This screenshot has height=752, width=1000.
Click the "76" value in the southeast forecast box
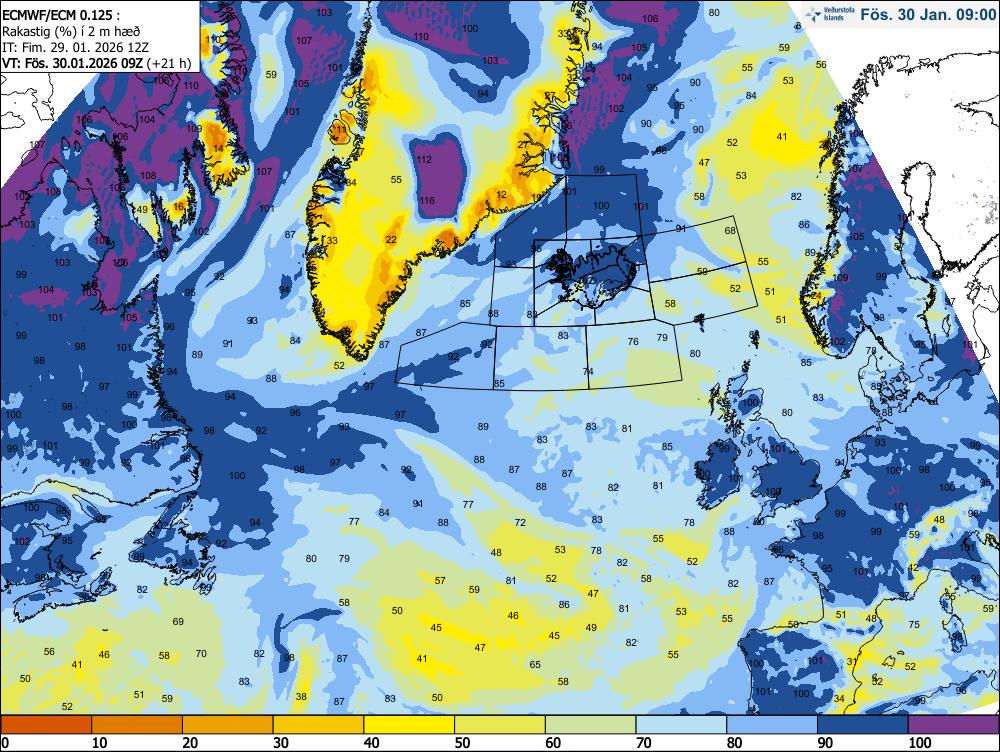(633, 341)
